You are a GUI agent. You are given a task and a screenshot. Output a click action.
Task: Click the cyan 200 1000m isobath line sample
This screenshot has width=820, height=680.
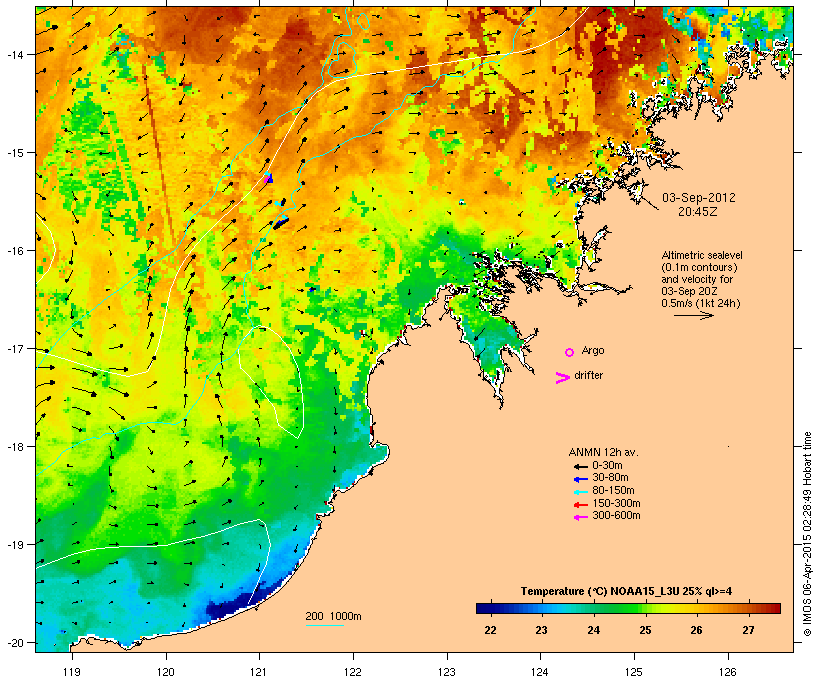coord(325,625)
